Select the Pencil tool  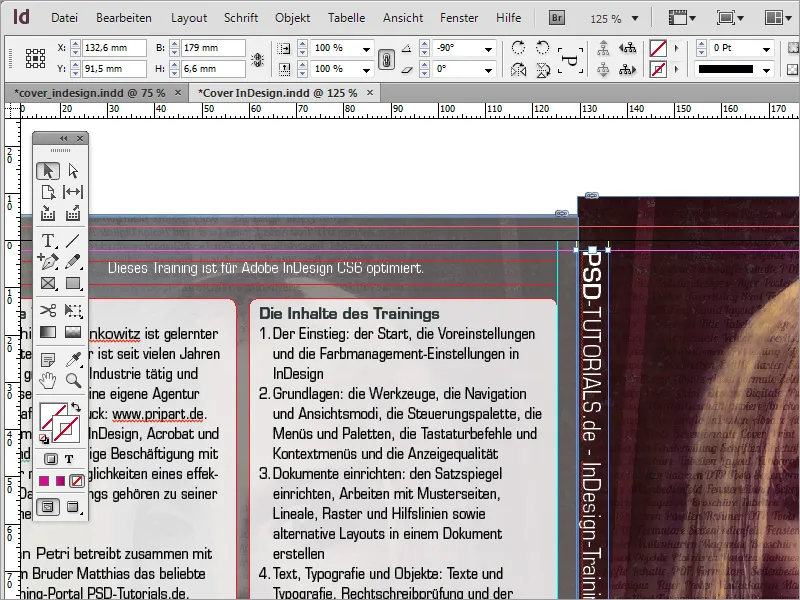coord(73,261)
